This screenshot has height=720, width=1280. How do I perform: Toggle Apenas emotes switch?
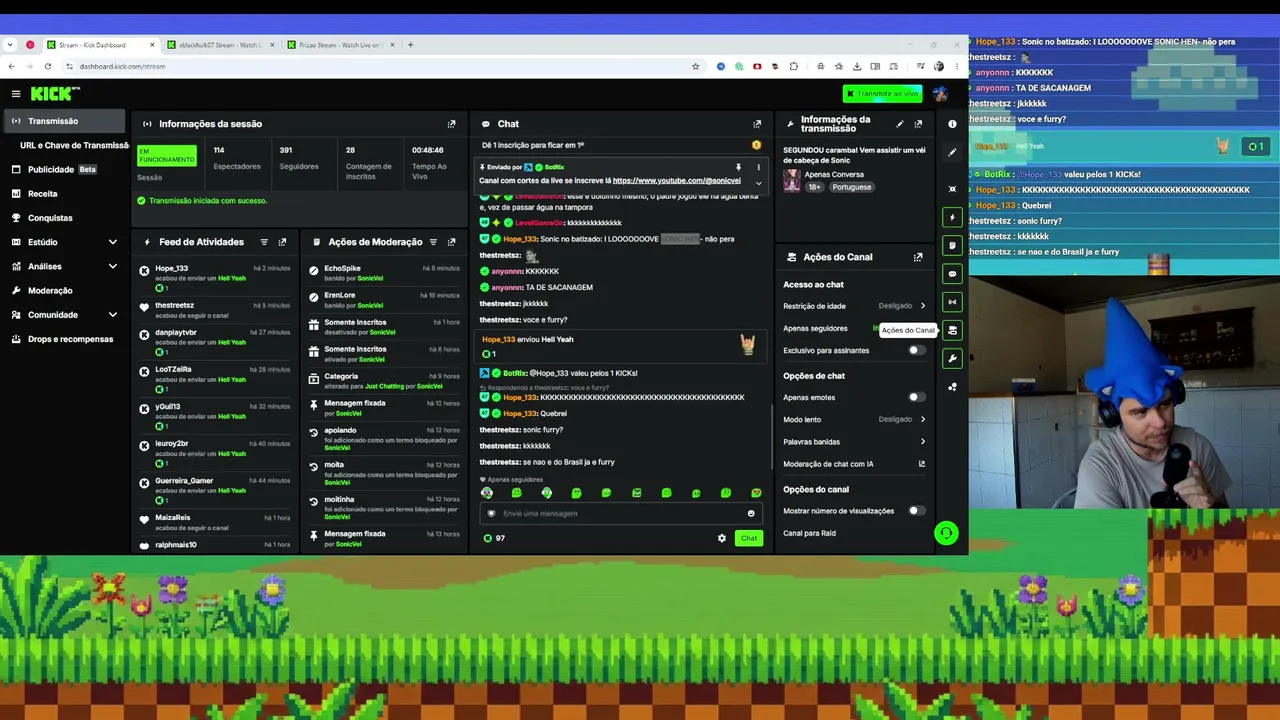(915, 398)
